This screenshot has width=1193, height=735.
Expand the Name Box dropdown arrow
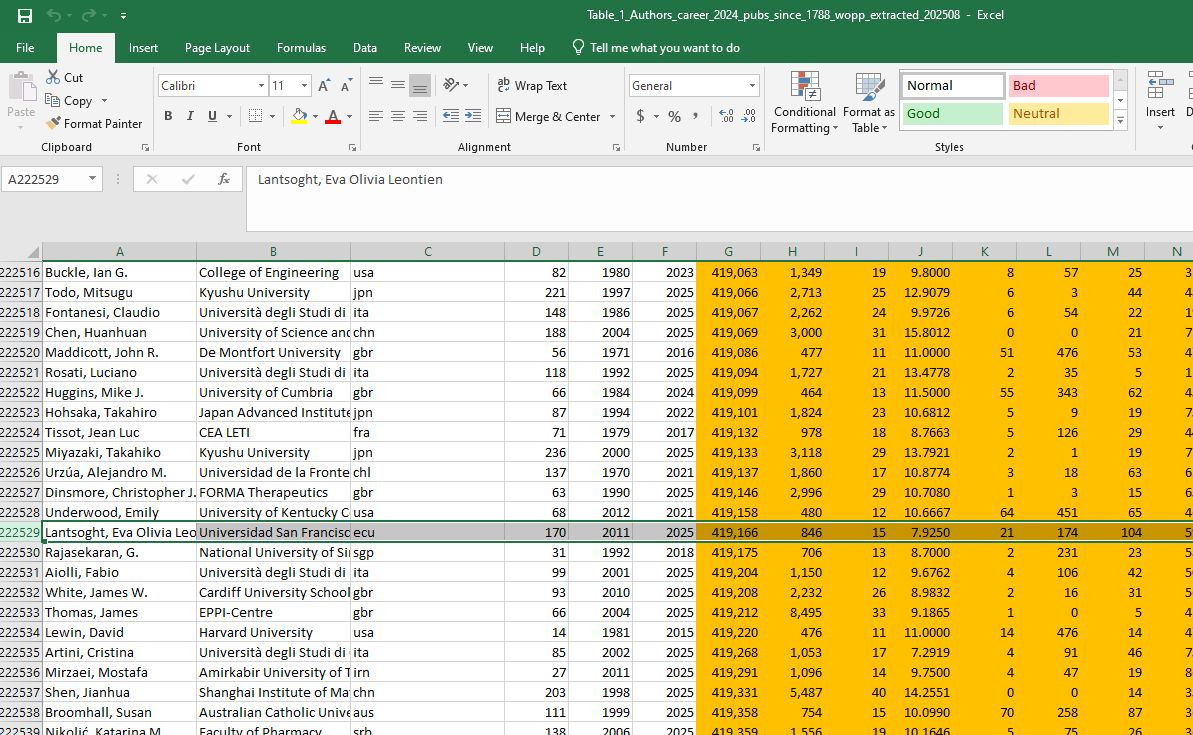coord(92,179)
